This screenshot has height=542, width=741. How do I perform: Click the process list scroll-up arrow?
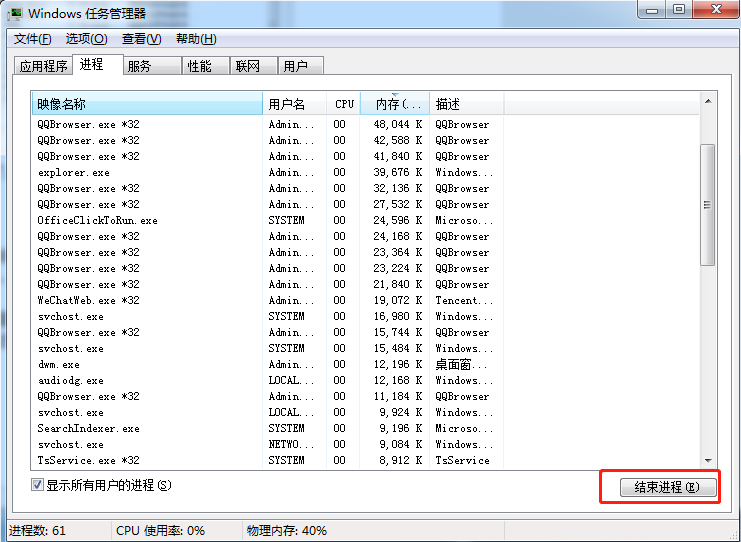click(x=708, y=101)
